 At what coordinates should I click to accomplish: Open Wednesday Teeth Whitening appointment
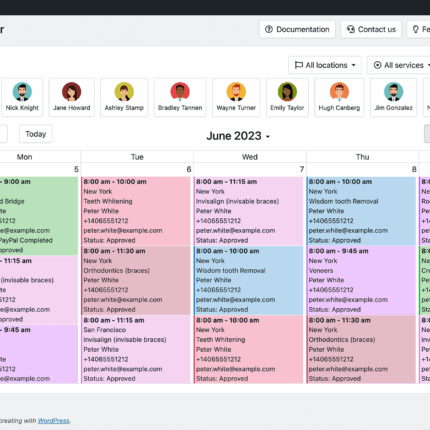[x=249, y=349]
